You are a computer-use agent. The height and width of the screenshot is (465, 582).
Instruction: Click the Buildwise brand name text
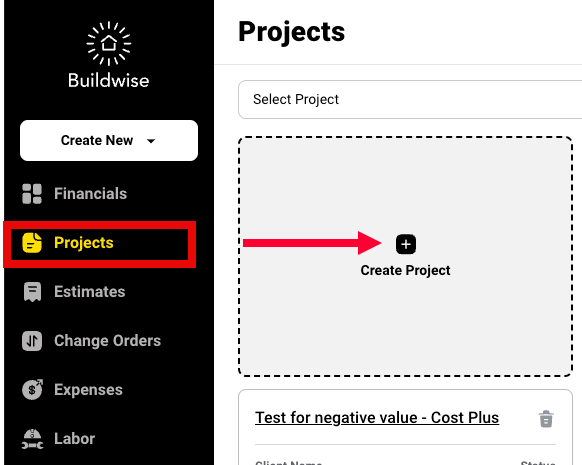109,81
